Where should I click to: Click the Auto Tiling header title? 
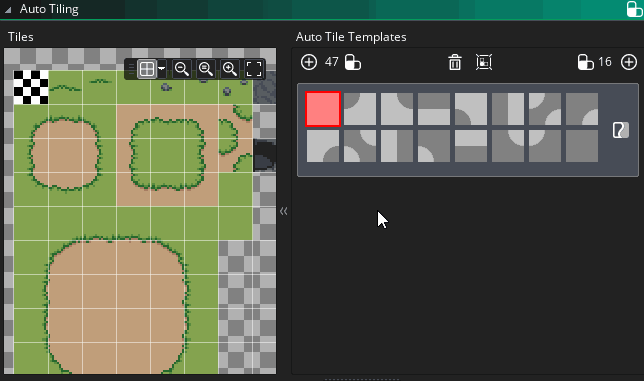[x=49, y=9]
